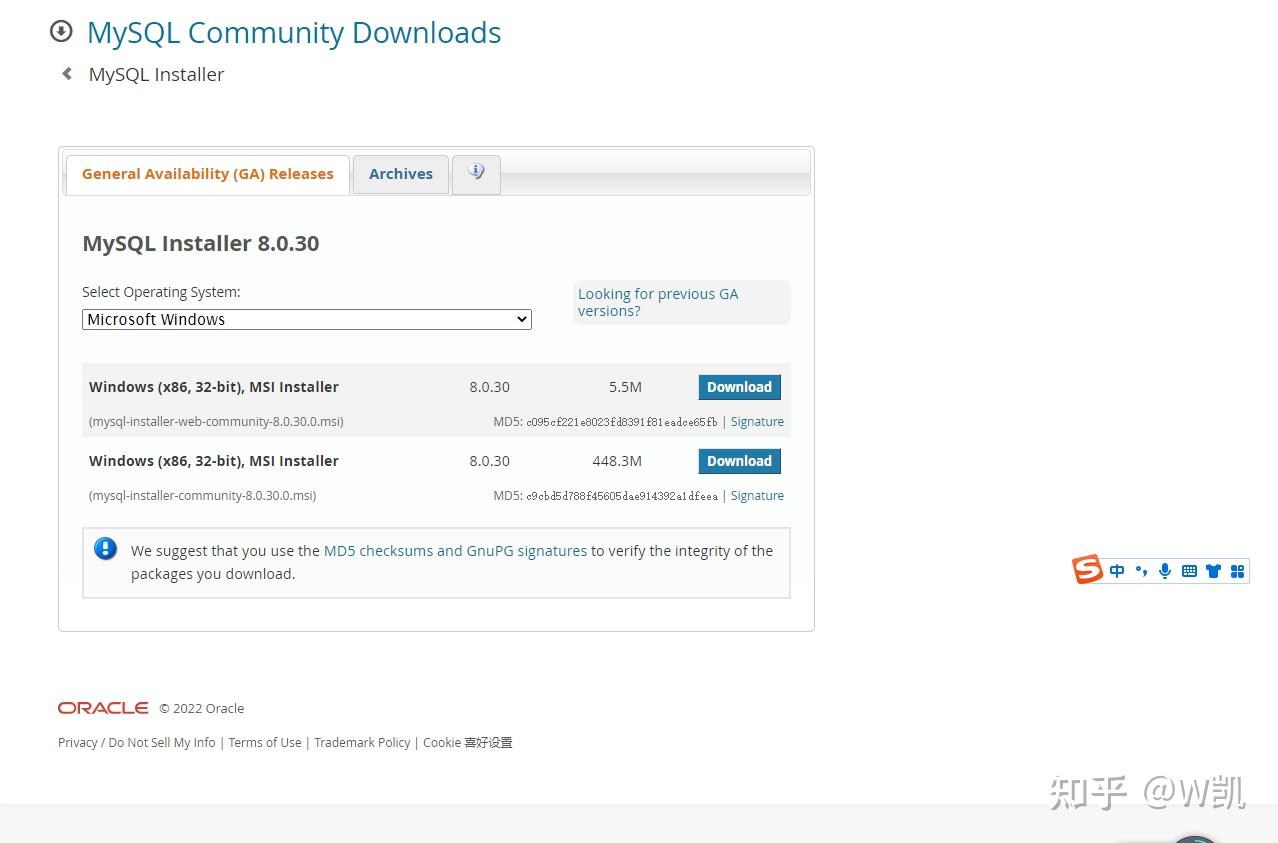This screenshot has height=843, width=1278.
Task: Open the Select Operating System dropdown
Action: pos(307,320)
